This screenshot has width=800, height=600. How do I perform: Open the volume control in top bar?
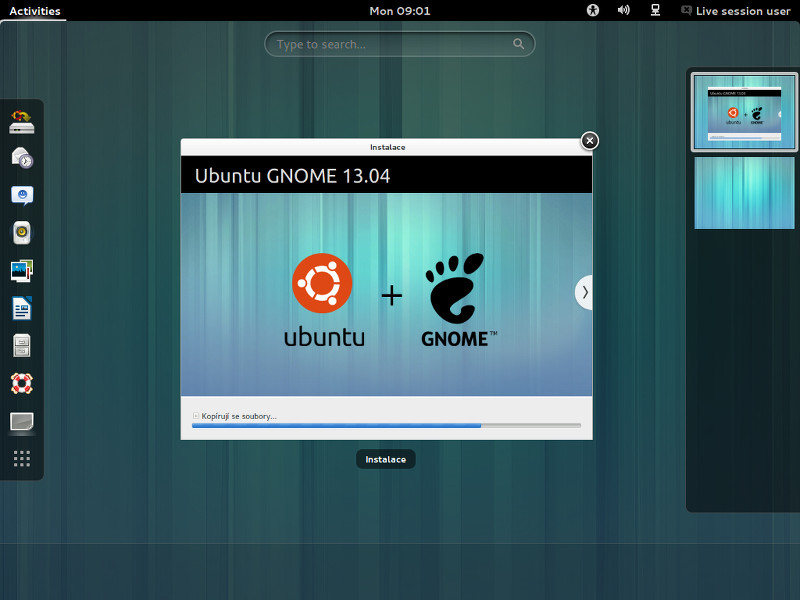tap(623, 10)
